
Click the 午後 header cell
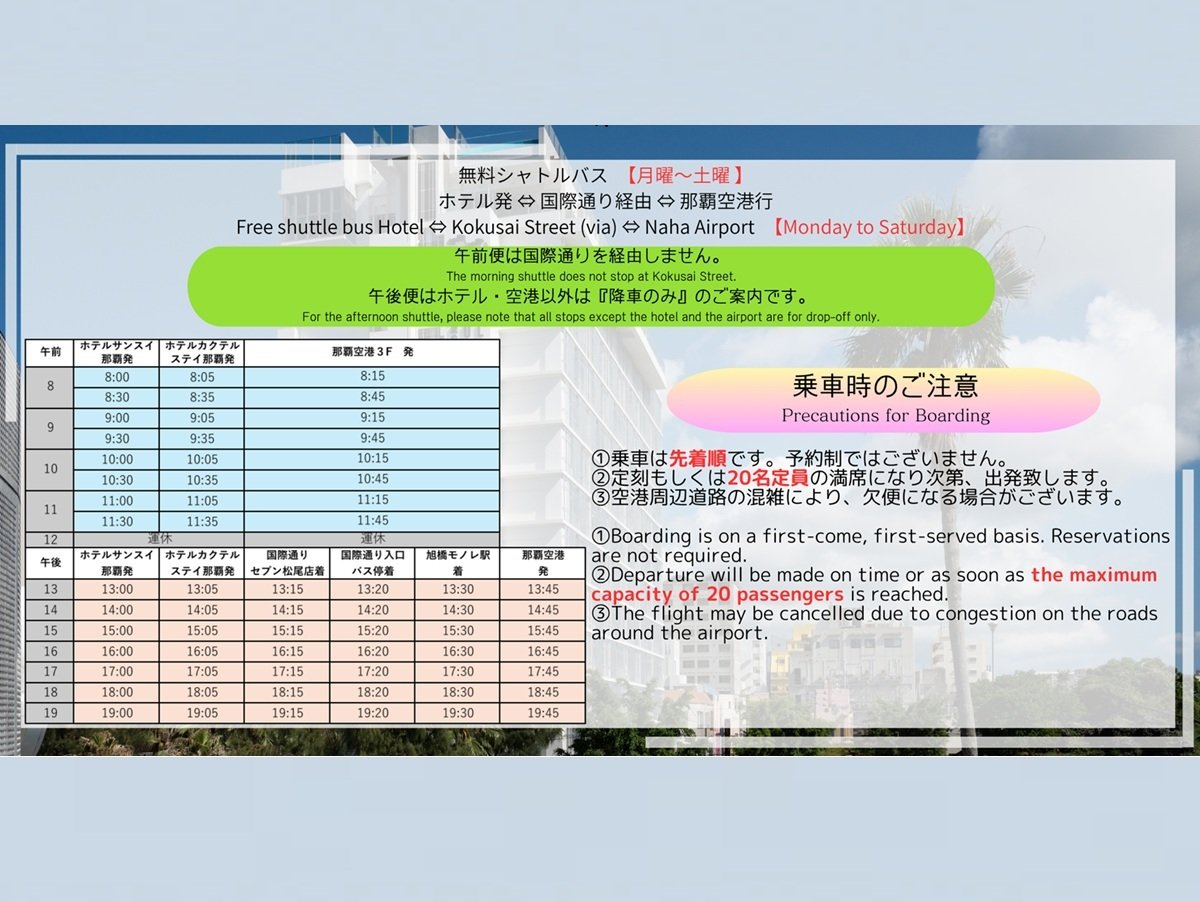tap(50, 562)
